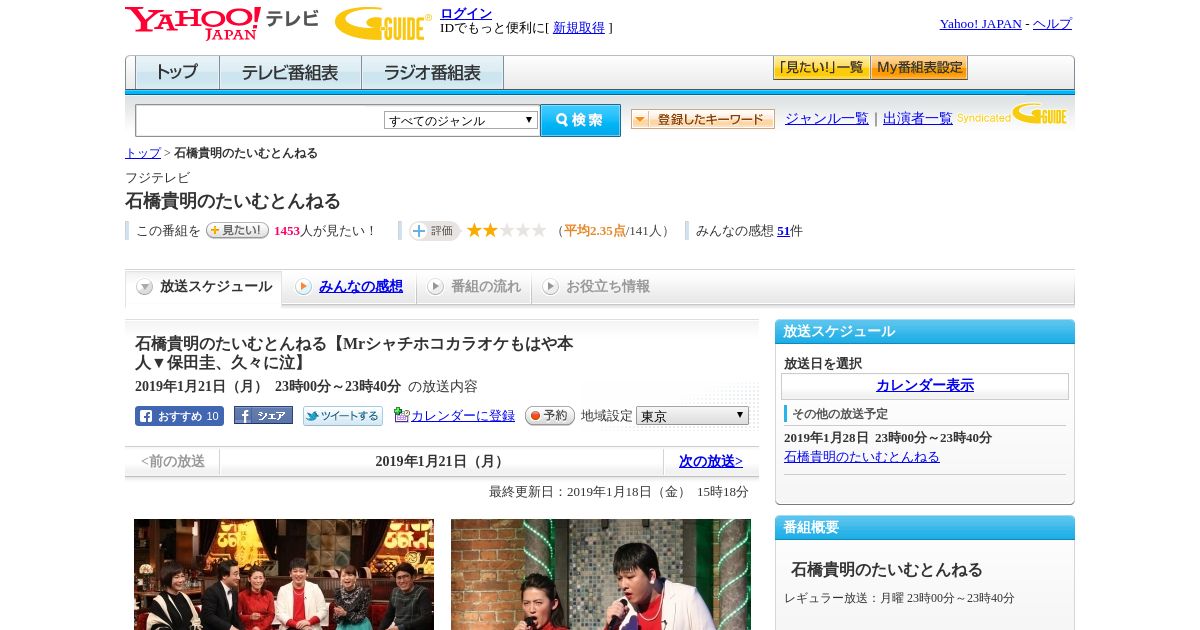Open the Yahoo! JAPAN link
This screenshot has width=1200, height=630.
(x=981, y=24)
